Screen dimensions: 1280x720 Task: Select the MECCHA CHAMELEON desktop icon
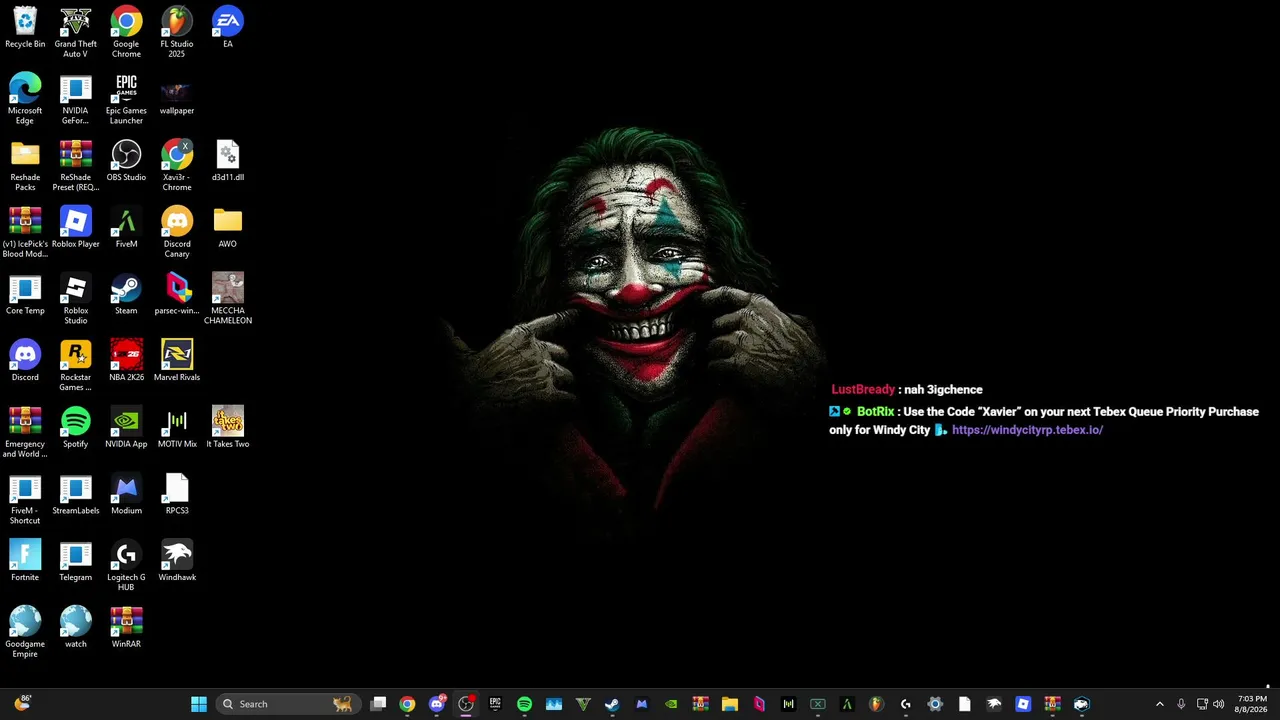point(227,300)
